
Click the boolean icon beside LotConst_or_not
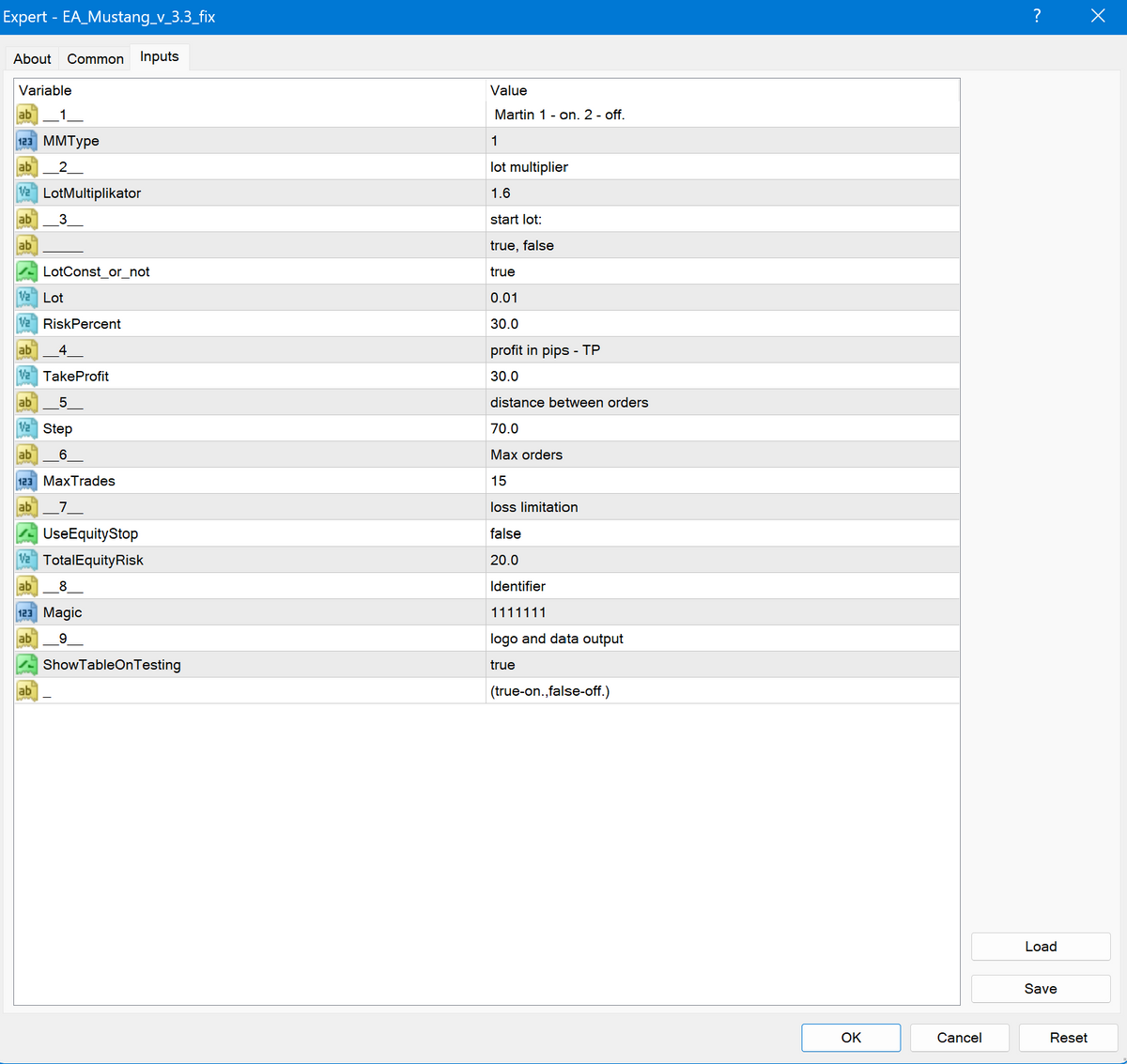point(26,271)
